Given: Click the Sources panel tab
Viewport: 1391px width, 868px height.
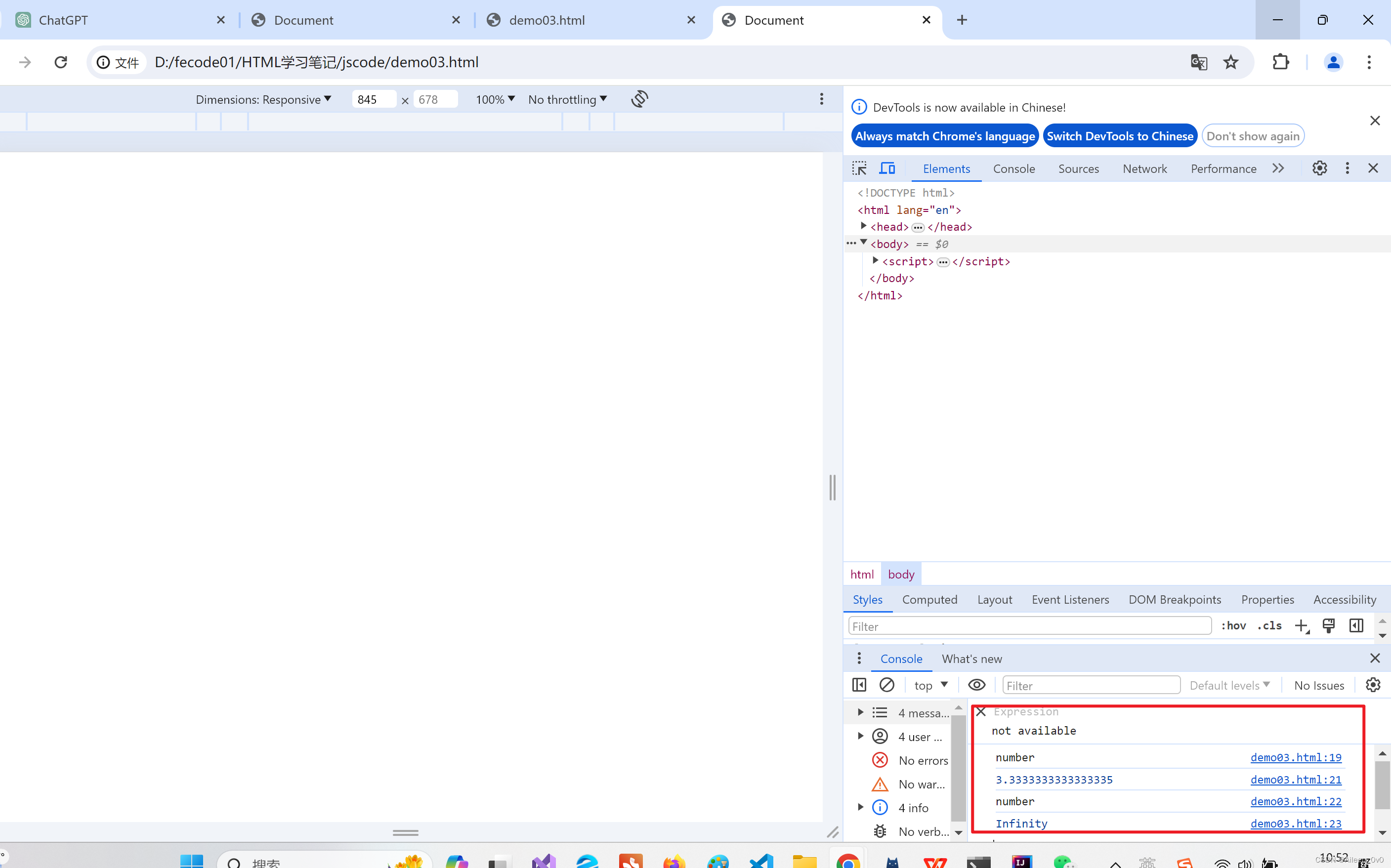Looking at the screenshot, I should coord(1079,168).
